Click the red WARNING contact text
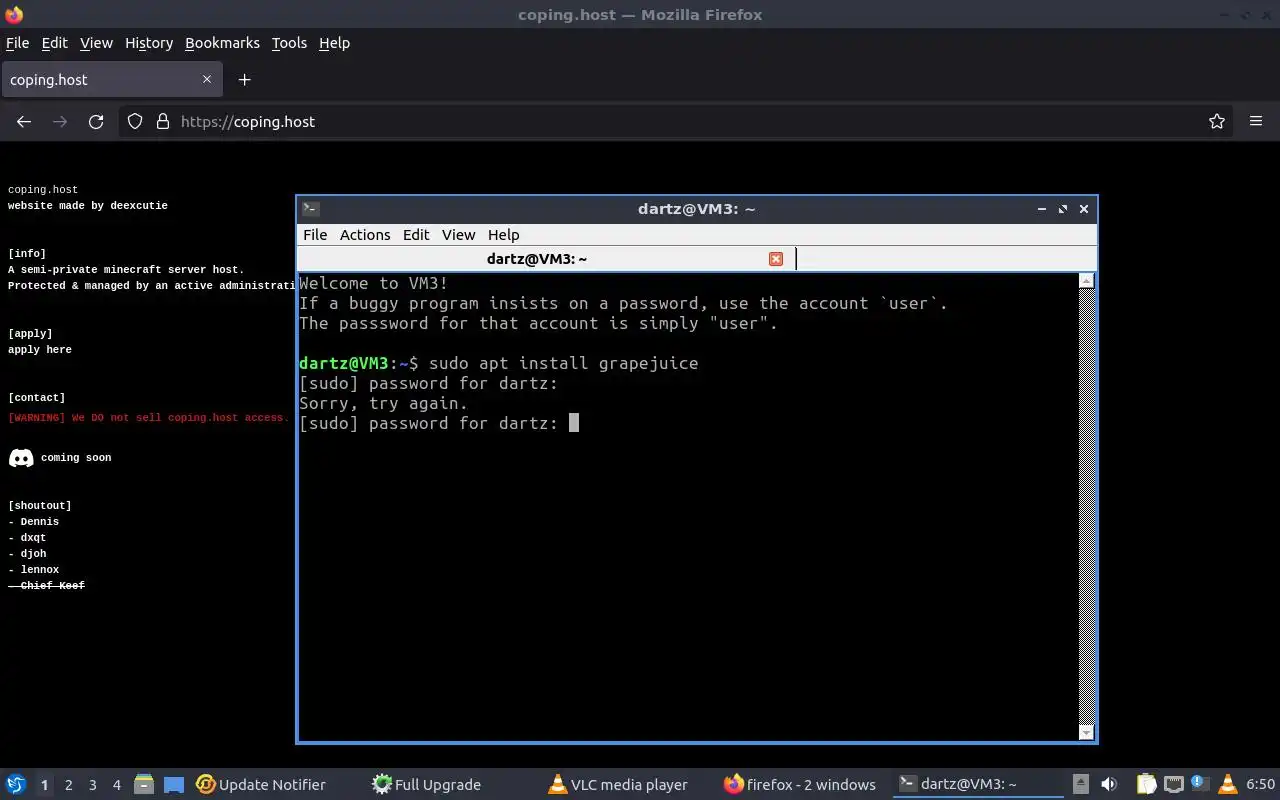1280x800 pixels. (x=150, y=418)
